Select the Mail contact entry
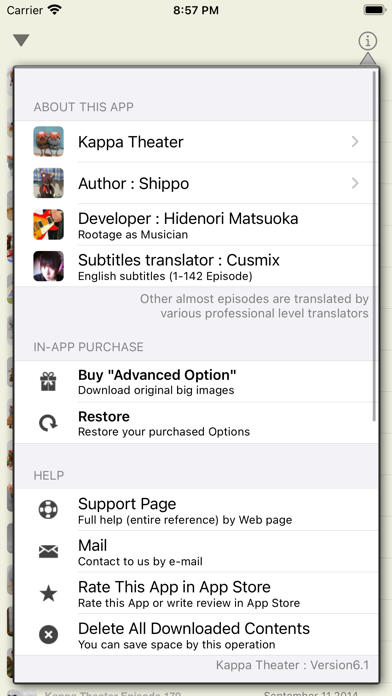This screenshot has width=392, height=696. coord(196,552)
